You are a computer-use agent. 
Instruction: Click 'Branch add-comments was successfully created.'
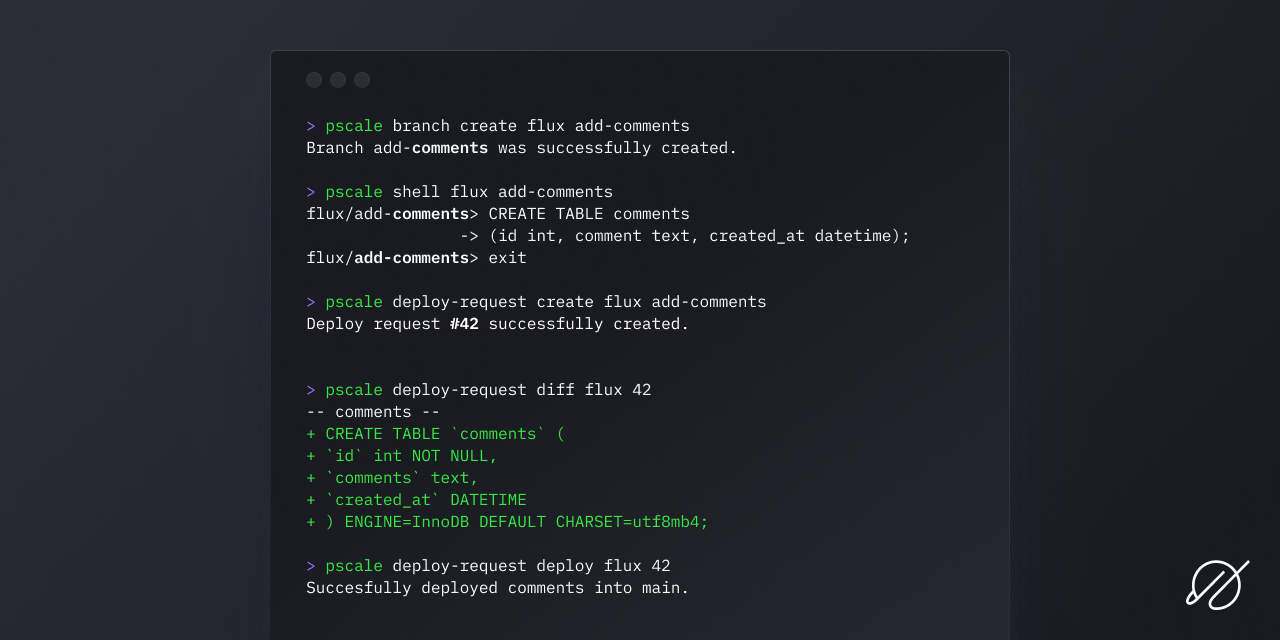(522, 148)
